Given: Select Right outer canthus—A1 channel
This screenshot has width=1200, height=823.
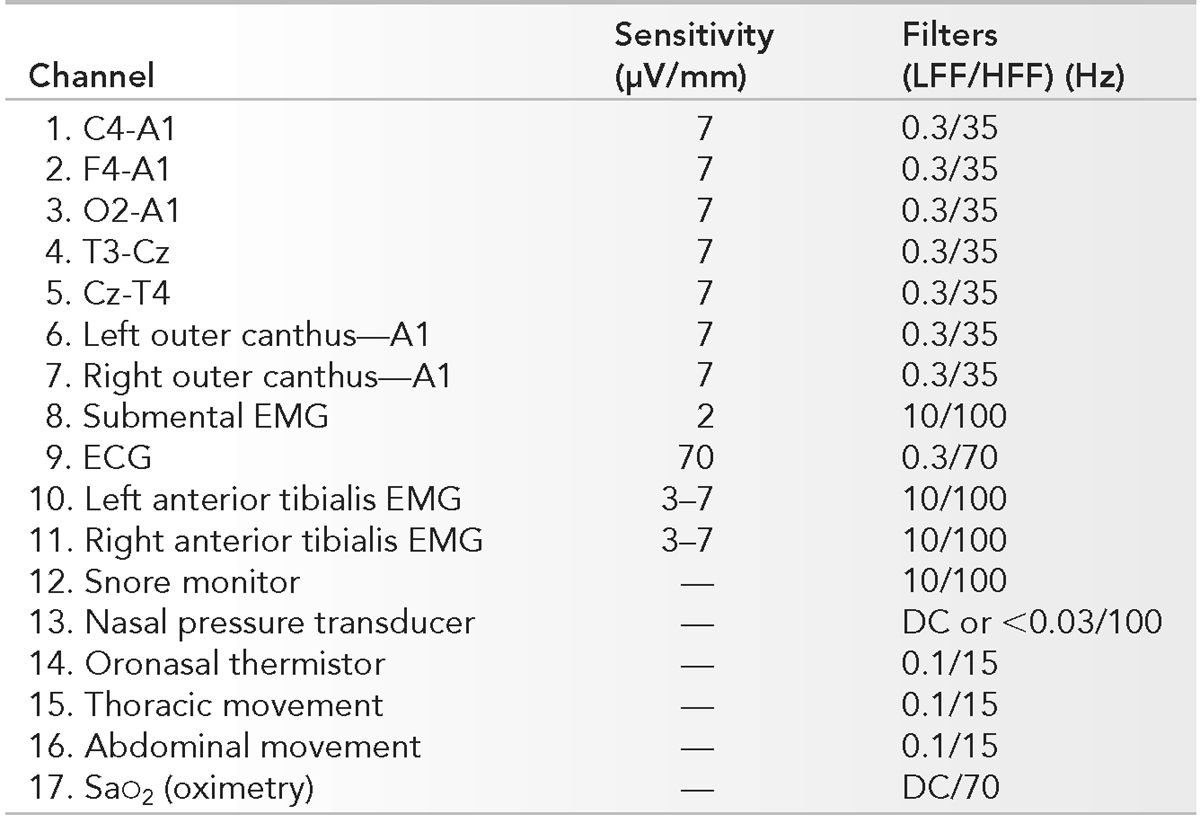Looking at the screenshot, I should click(252, 374).
